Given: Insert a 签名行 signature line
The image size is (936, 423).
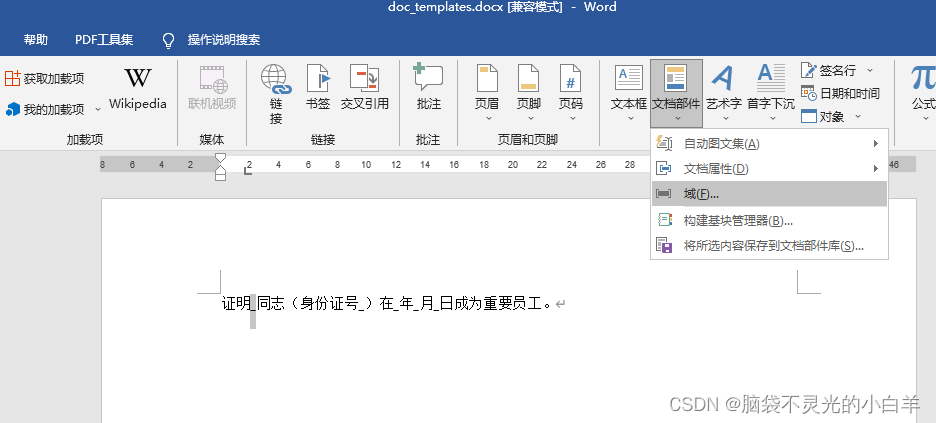Looking at the screenshot, I should point(829,70).
